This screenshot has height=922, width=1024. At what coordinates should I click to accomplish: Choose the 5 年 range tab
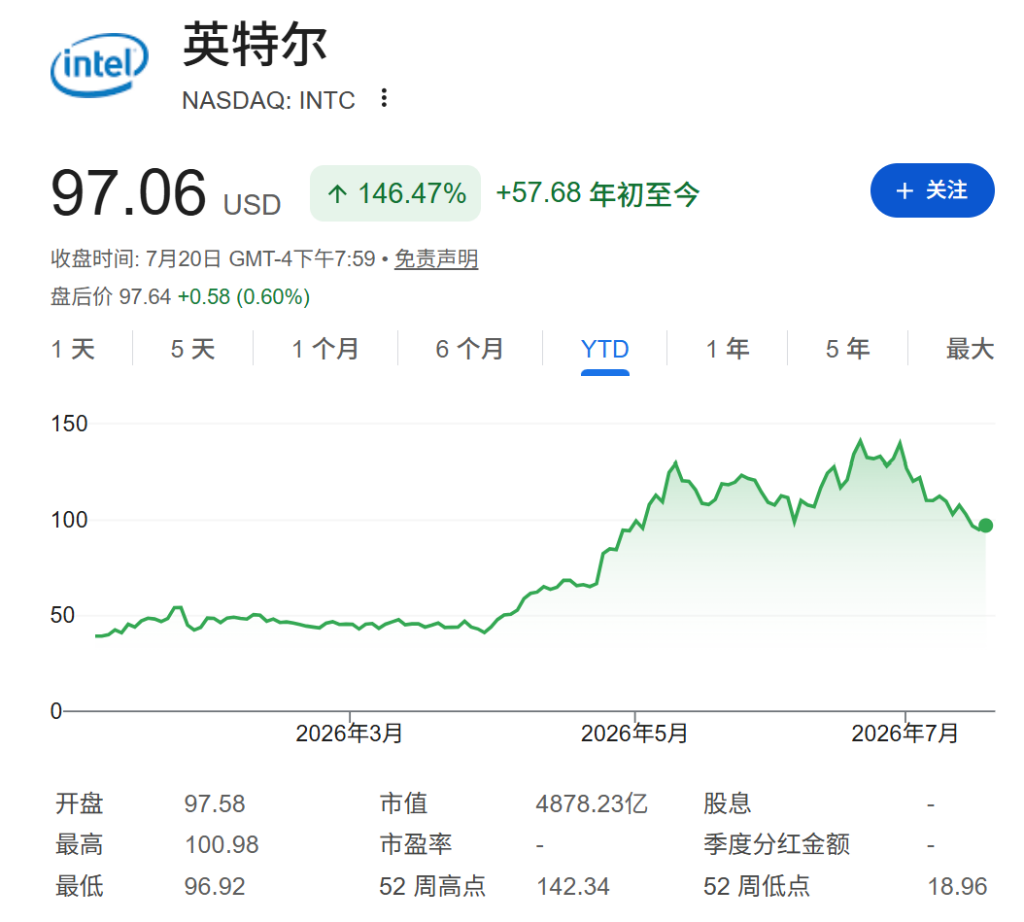click(x=848, y=349)
